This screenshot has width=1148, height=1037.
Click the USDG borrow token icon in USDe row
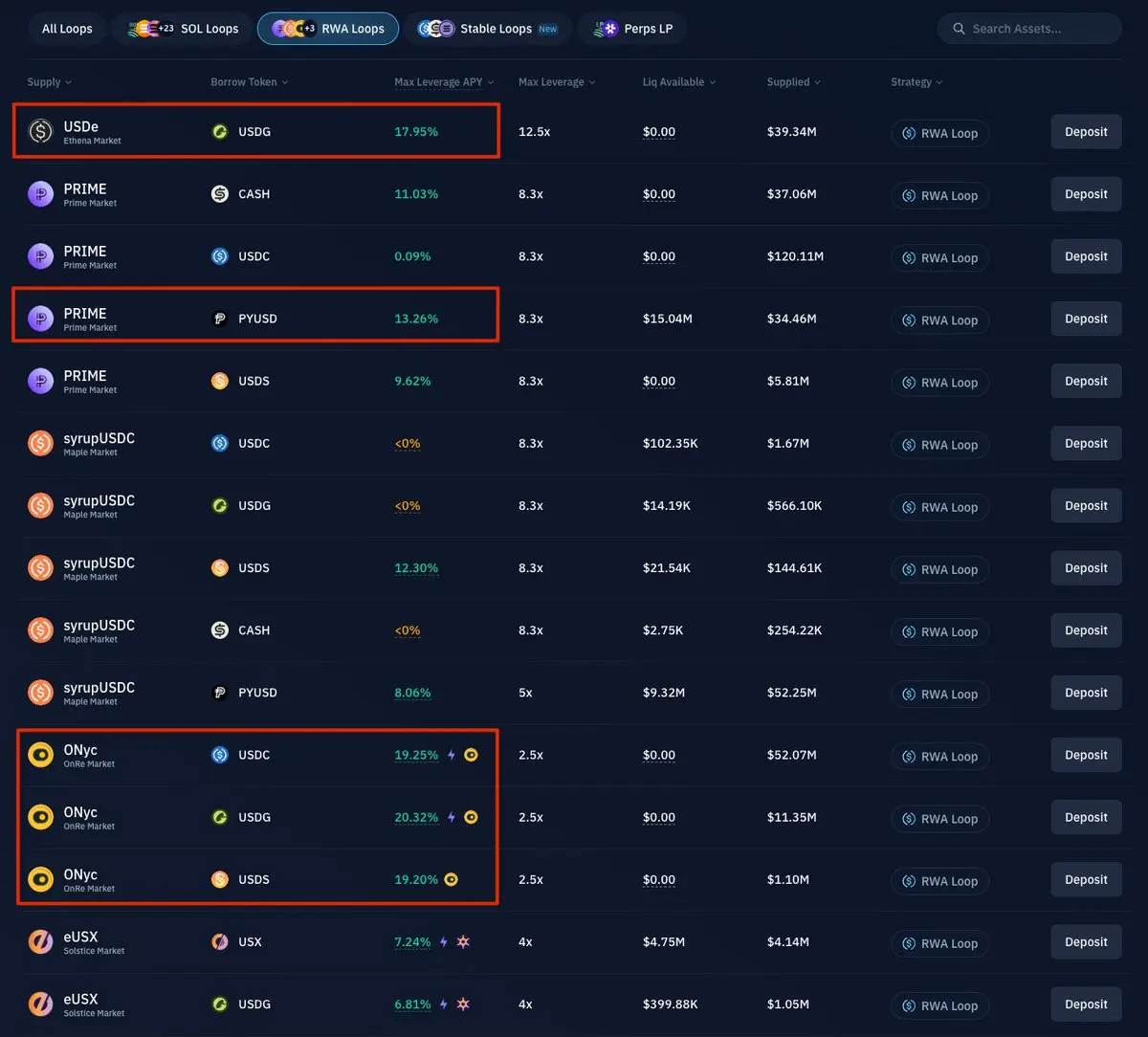click(x=220, y=131)
